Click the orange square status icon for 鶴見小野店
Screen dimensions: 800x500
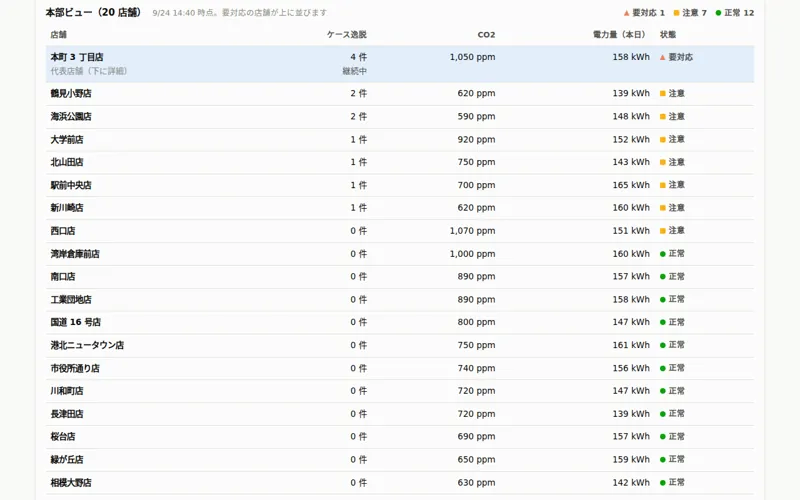(663, 93)
